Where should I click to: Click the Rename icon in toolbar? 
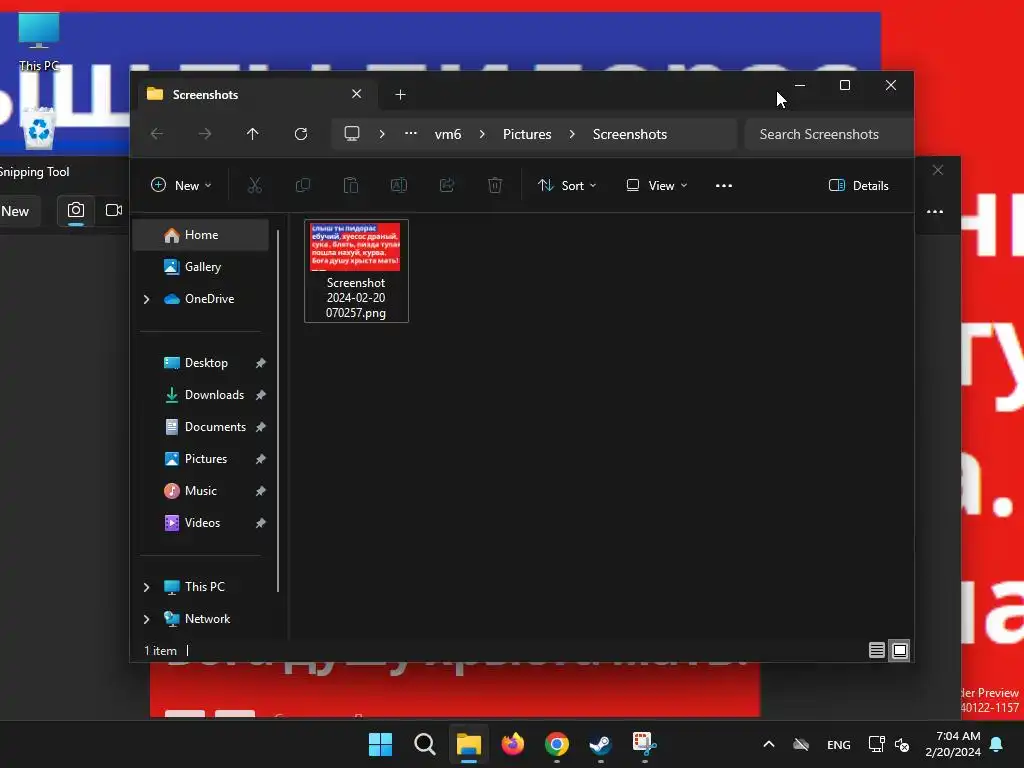tap(399, 185)
